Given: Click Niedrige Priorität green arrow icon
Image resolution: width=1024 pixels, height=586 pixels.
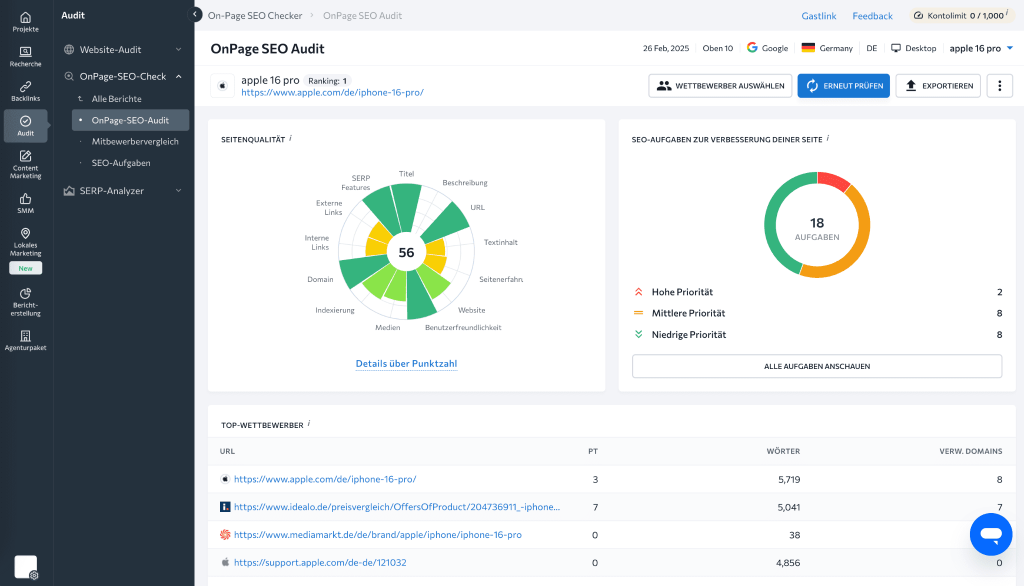Looking at the screenshot, I should pyautogui.click(x=639, y=334).
